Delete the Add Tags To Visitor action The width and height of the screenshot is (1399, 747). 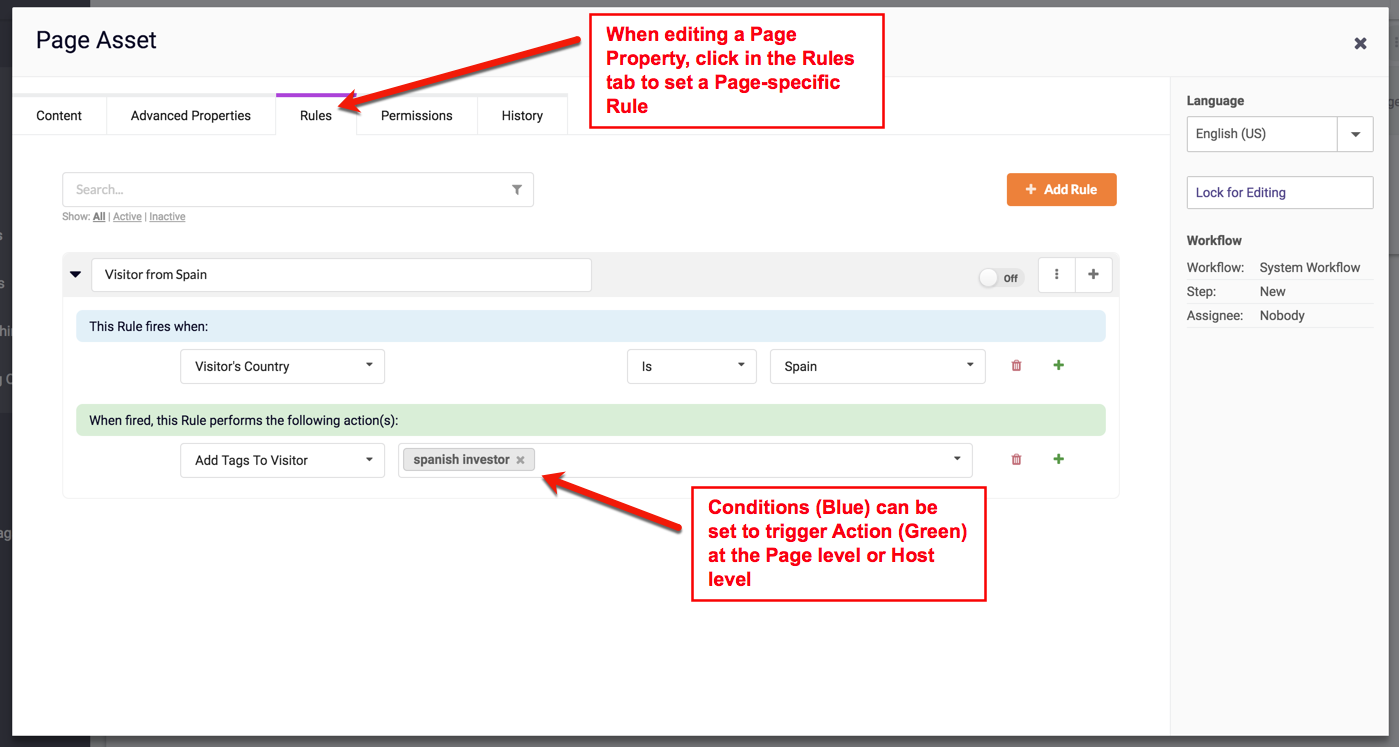coord(1016,460)
